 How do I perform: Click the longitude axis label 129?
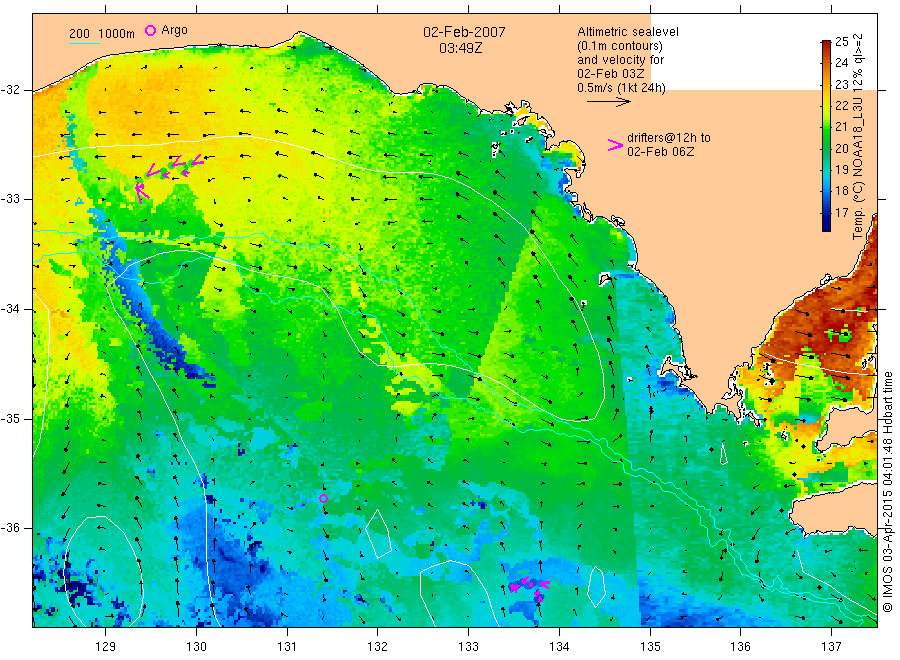106,646
